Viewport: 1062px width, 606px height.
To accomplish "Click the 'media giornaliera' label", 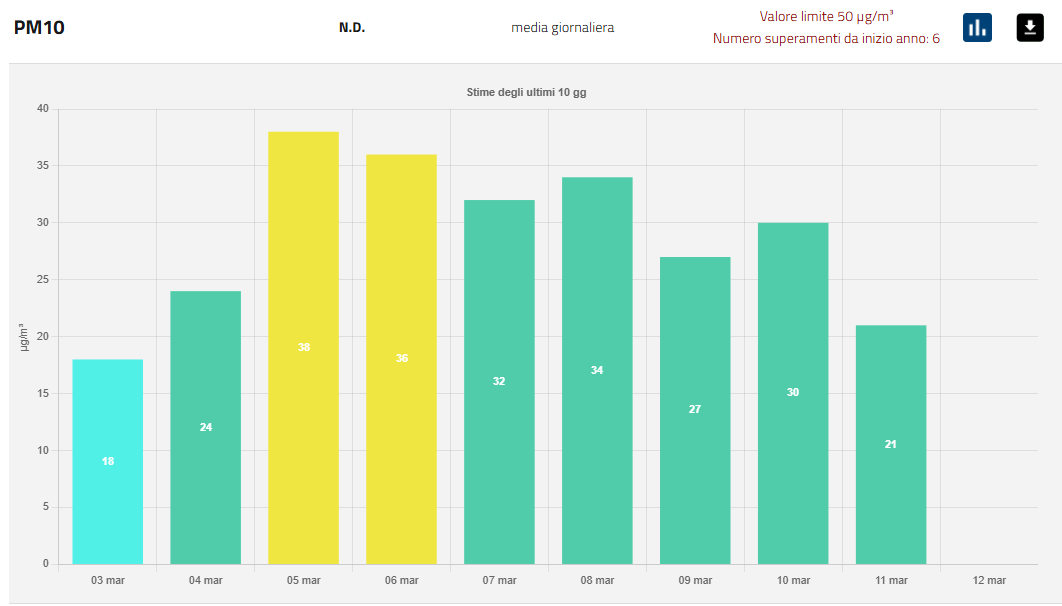I will click(x=563, y=28).
